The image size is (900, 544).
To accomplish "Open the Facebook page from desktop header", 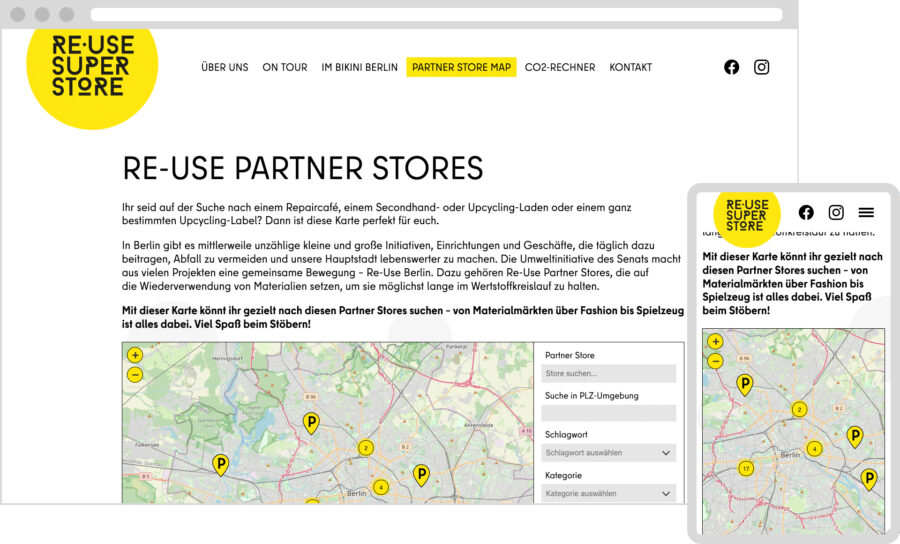I will tap(731, 67).
